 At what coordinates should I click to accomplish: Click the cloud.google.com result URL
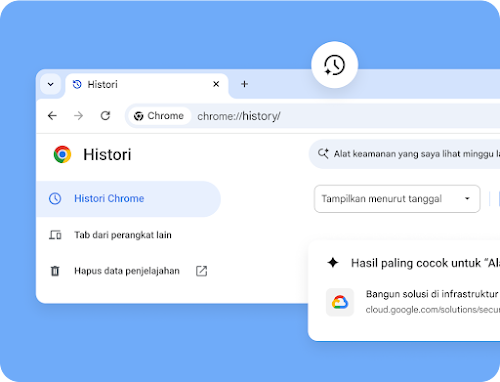click(x=433, y=310)
